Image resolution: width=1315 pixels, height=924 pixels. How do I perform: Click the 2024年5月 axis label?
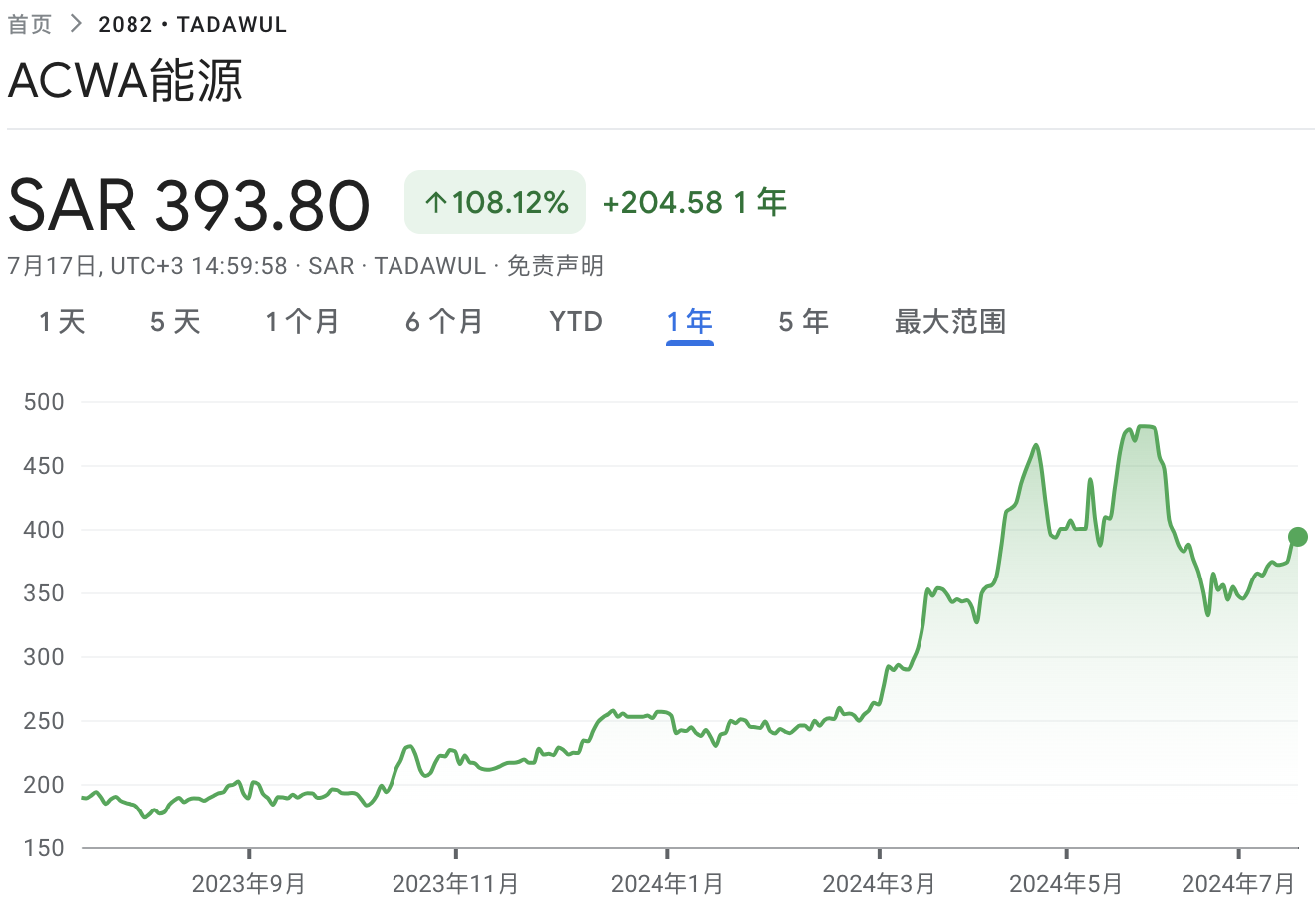[1066, 883]
